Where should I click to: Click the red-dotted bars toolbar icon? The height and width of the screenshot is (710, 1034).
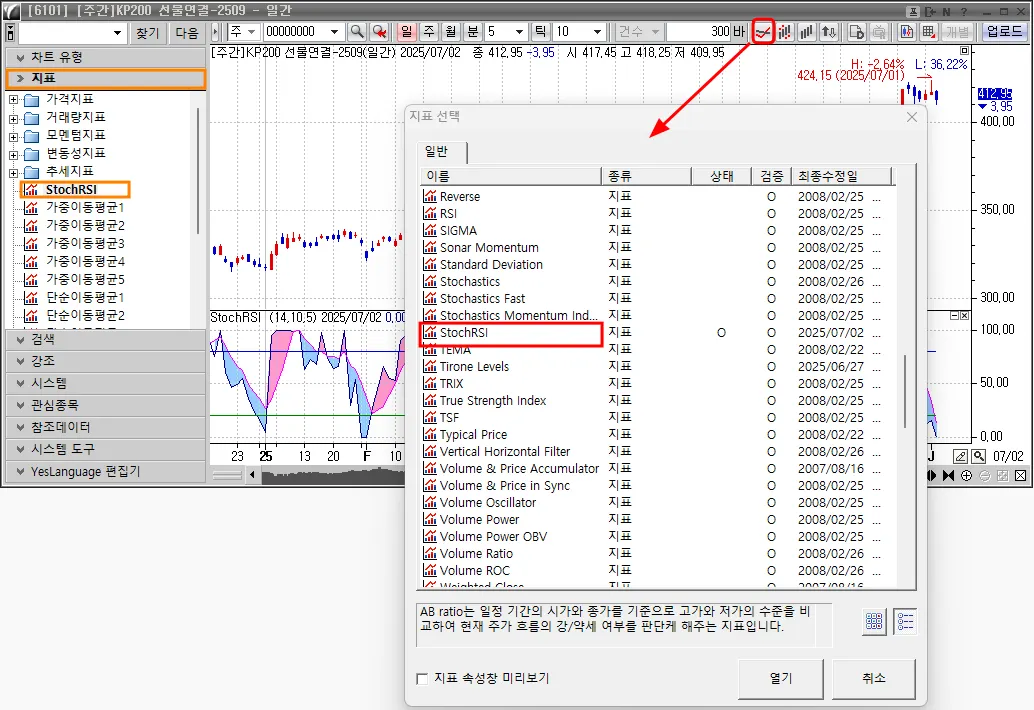tap(785, 32)
